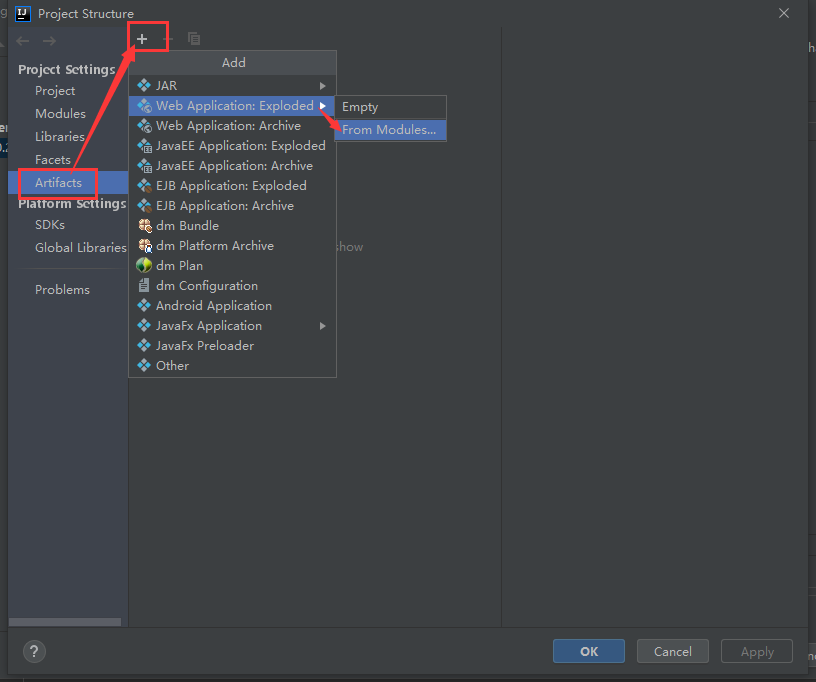Click the IntelliJ logo in title bar
The image size is (816, 682).
(23, 14)
